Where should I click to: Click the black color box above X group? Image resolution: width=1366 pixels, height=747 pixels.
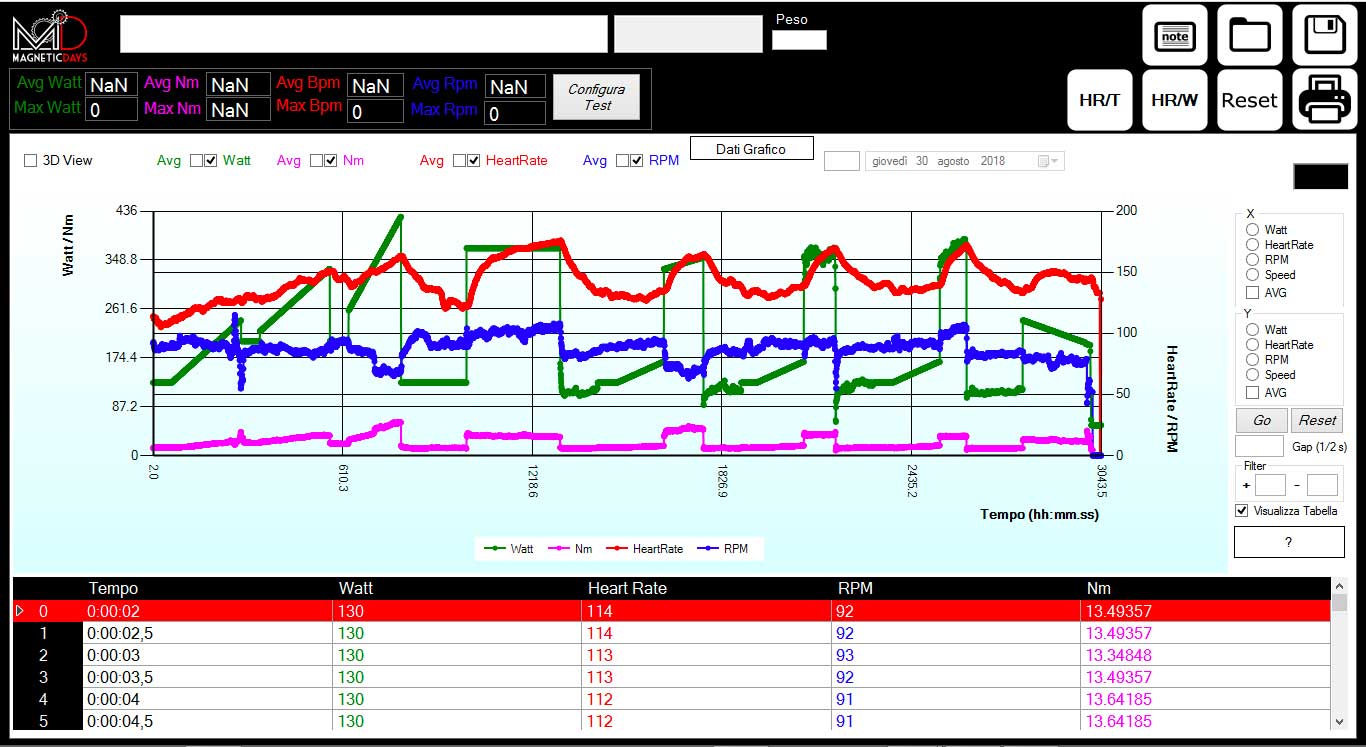(x=1320, y=176)
